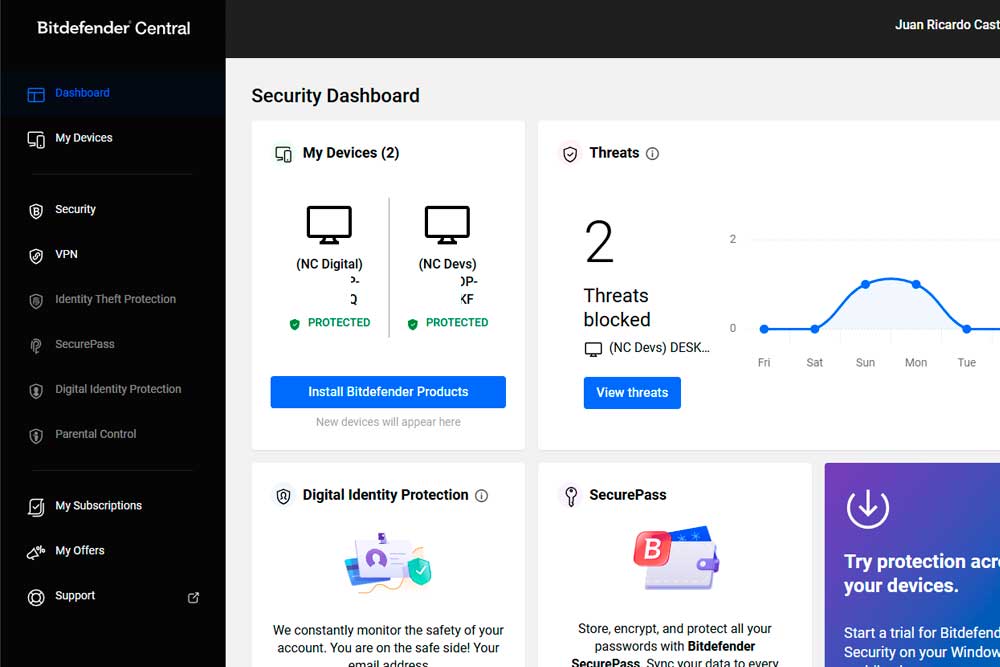Screen dimensions: 1000x667
Task: Click the green shield next to NC Devs PROTECTED
Action: click(x=413, y=324)
